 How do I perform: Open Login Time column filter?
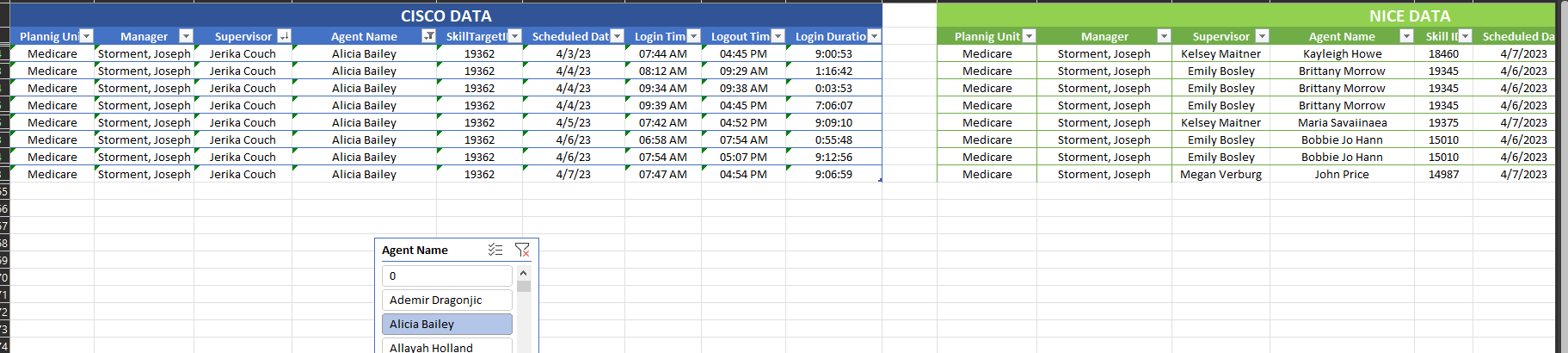point(693,36)
